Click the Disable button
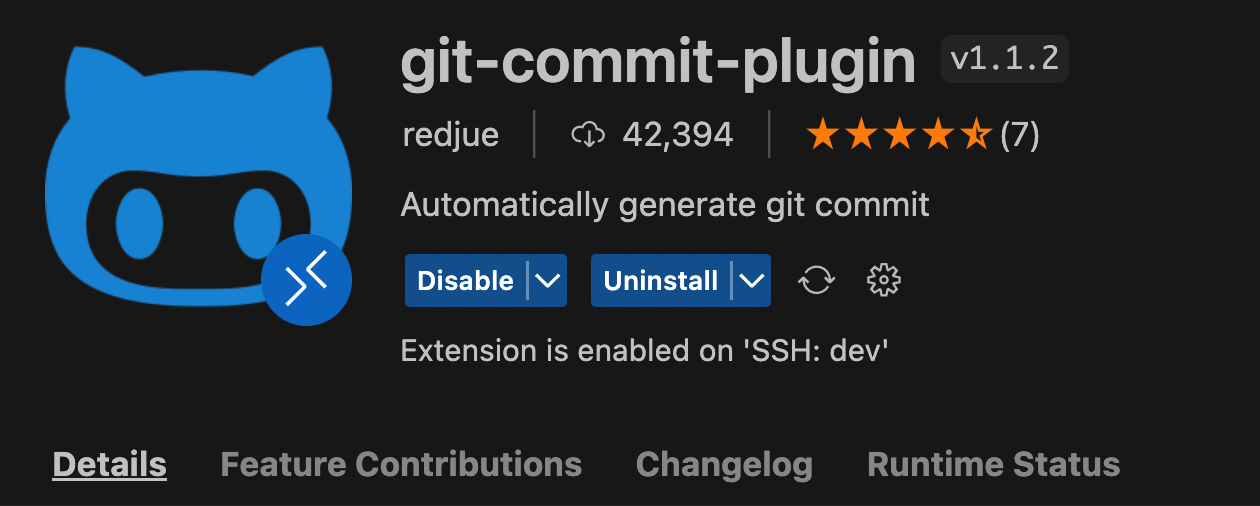Viewport: 1260px width, 506px height. point(465,281)
